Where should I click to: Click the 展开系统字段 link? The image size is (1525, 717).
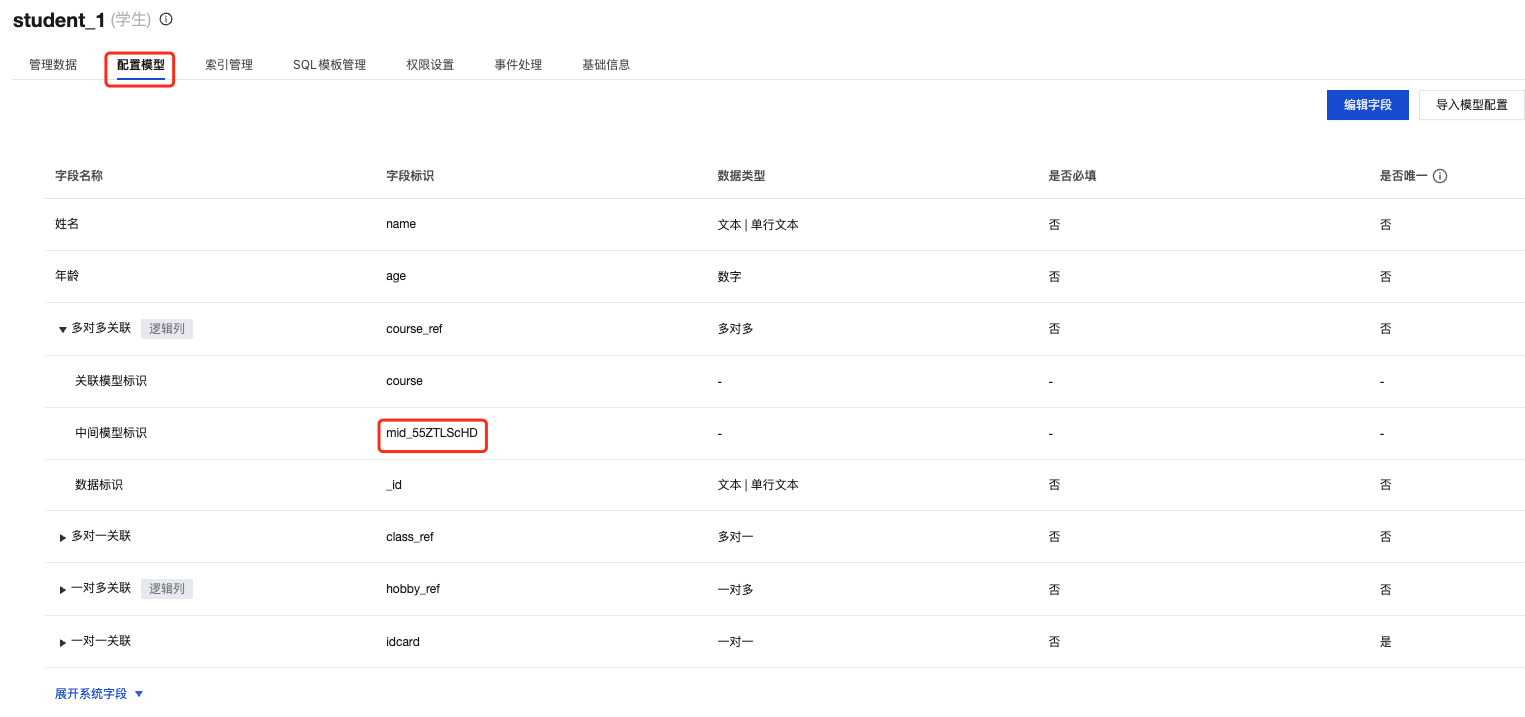pyautogui.click(x=91, y=692)
